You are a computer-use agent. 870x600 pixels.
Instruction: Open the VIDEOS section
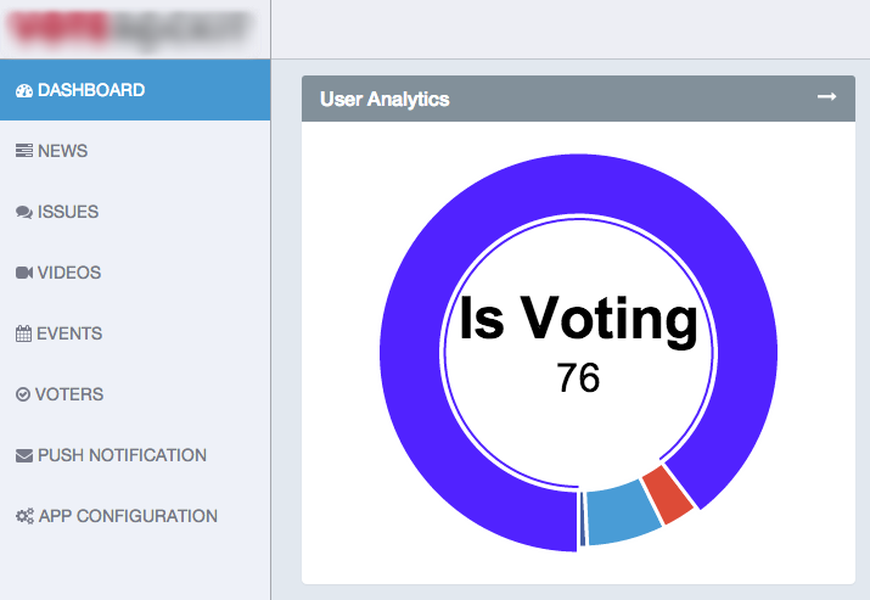tap(135, 273)
